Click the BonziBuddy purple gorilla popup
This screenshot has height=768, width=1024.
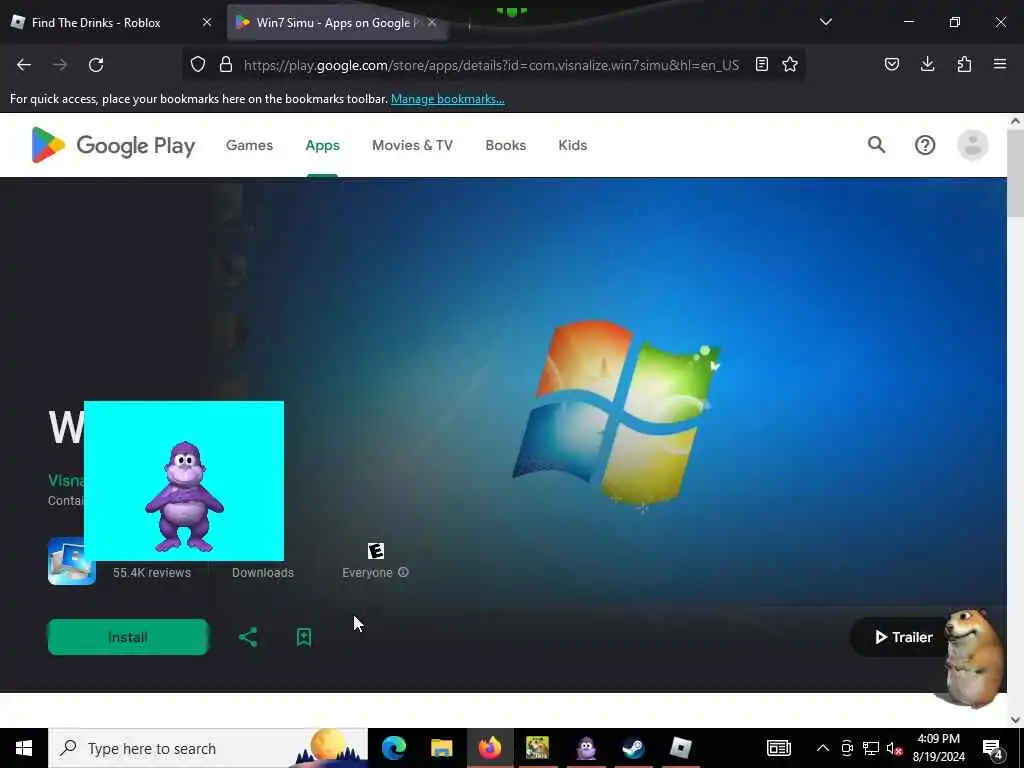click(x=184, y=481)
